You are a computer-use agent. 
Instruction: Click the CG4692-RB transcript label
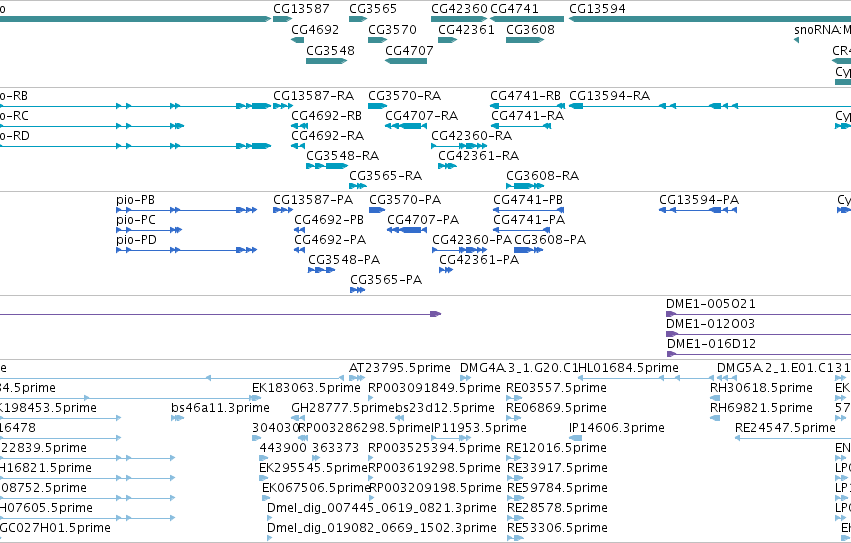(x=326, y=116)
